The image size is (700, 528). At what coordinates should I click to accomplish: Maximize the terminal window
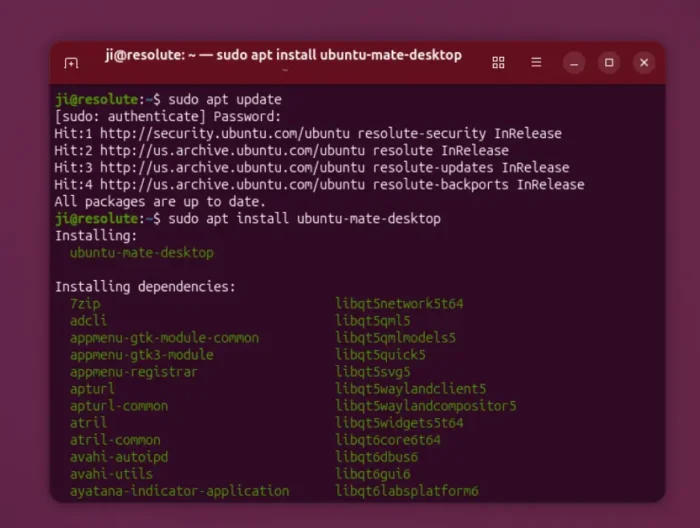(609, 62)
